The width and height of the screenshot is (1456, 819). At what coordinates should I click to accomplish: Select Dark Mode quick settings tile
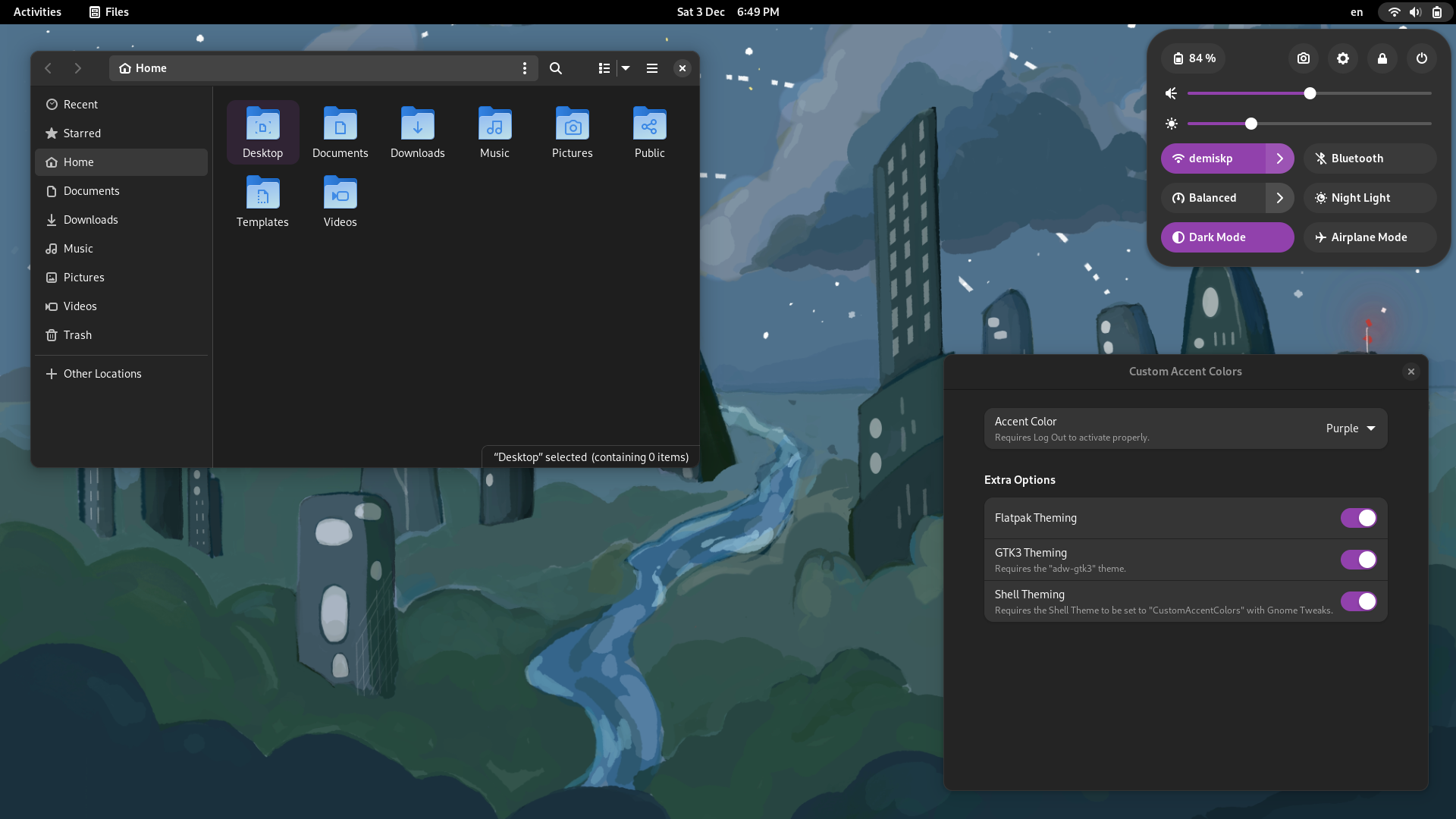(1228, 237)
